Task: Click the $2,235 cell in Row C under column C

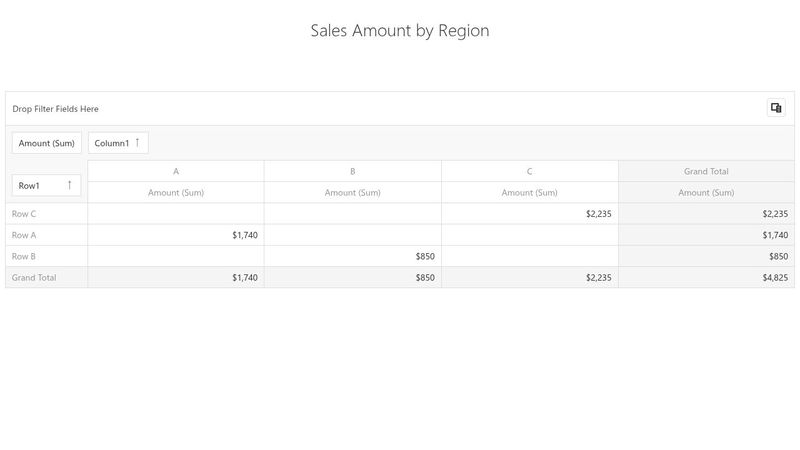Action: point(598,213)
